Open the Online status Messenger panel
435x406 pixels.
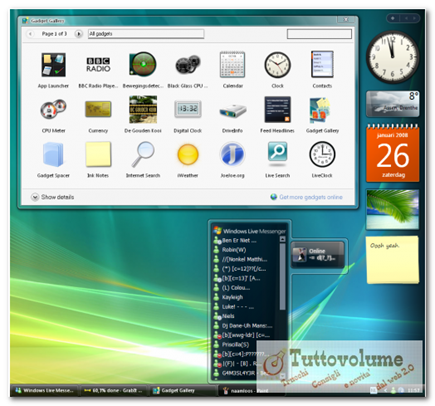[x=318, y=254]
